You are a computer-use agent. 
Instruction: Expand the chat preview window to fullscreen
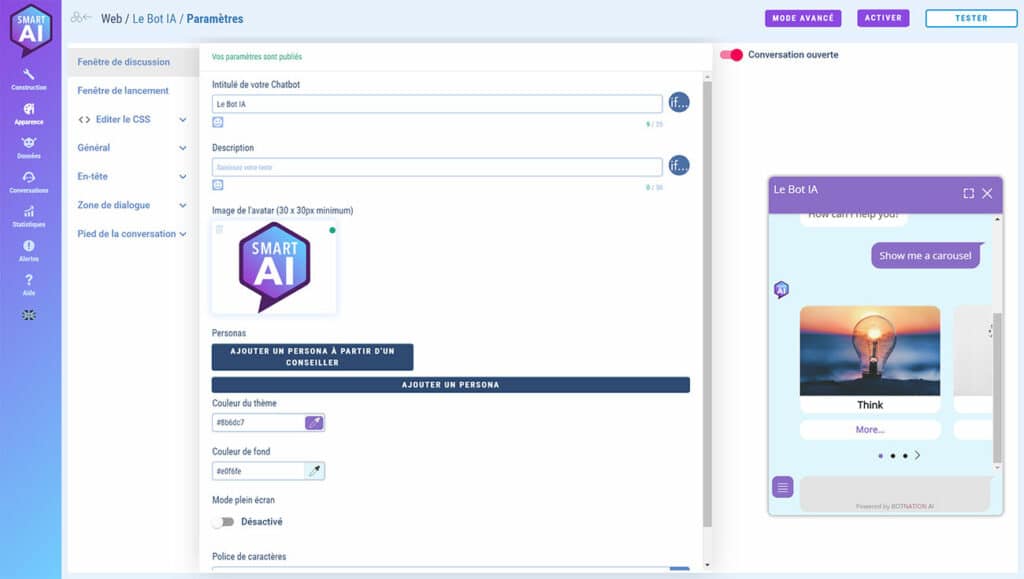968,193
